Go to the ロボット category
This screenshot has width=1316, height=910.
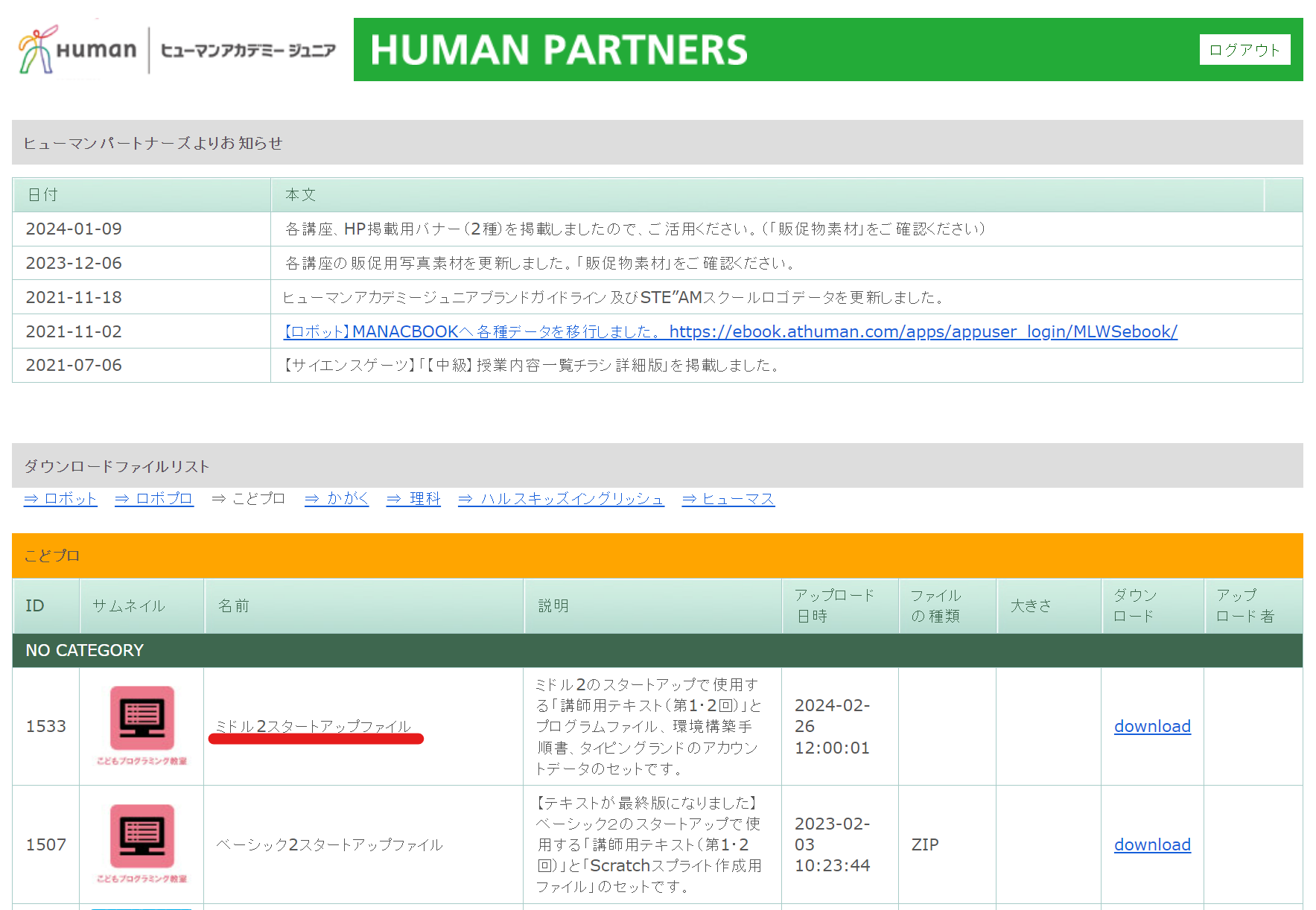tap(60, 498)
